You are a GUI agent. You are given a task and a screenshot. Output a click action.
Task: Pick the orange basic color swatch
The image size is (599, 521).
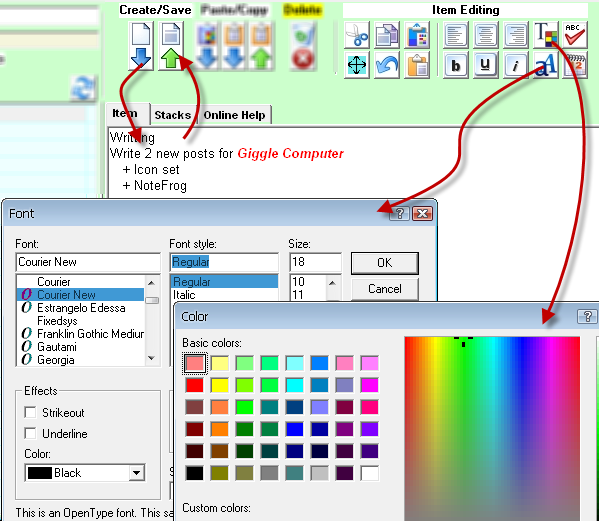click(220, 429)
